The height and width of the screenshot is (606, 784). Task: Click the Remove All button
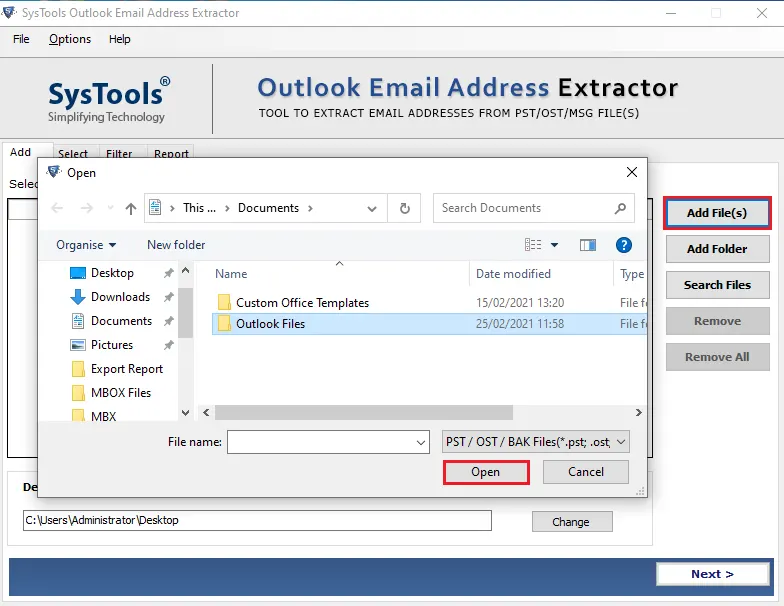[x=717, y=357]
